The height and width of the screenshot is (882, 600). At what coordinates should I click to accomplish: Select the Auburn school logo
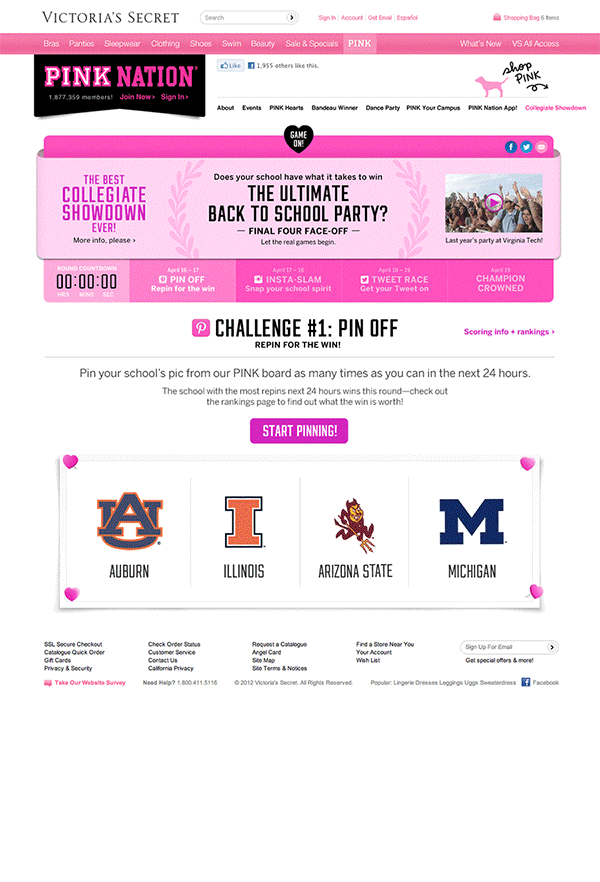point(129,520)
